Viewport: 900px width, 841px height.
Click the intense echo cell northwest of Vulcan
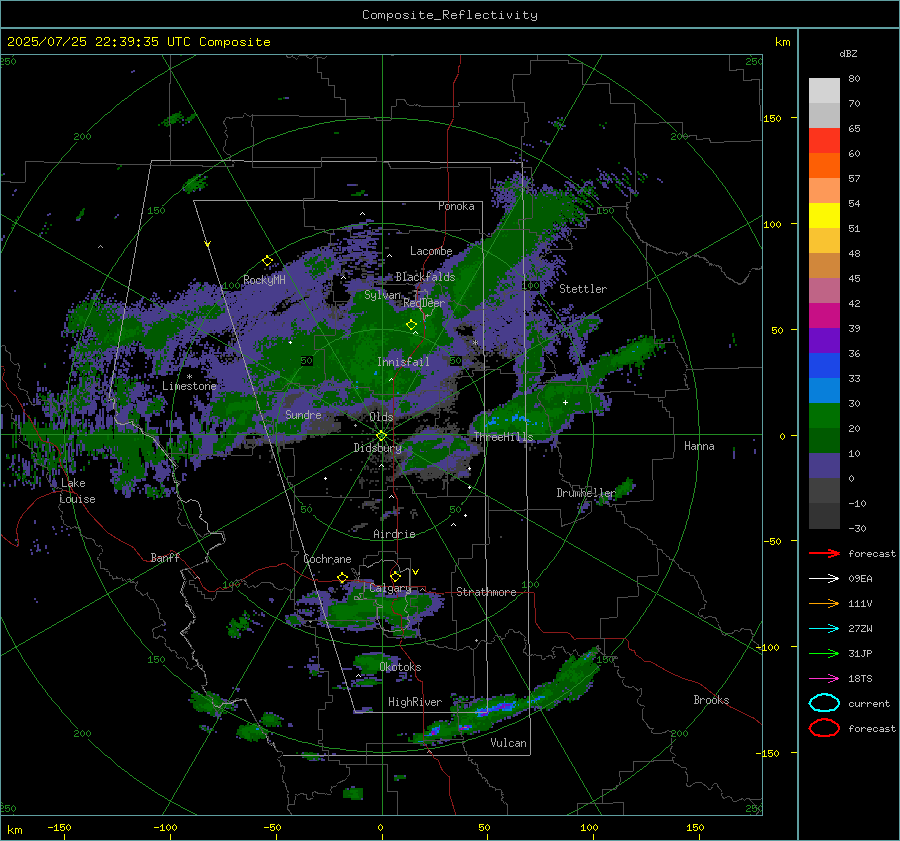point(496,709)
